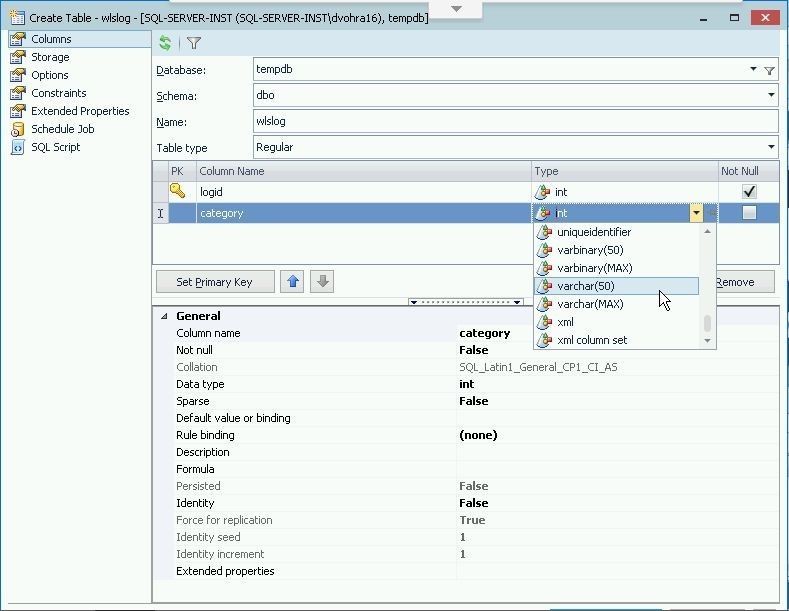Viewport: 789px width, 611px height.
Task: Open the Table type dropdown
Action: pos(771,147)
